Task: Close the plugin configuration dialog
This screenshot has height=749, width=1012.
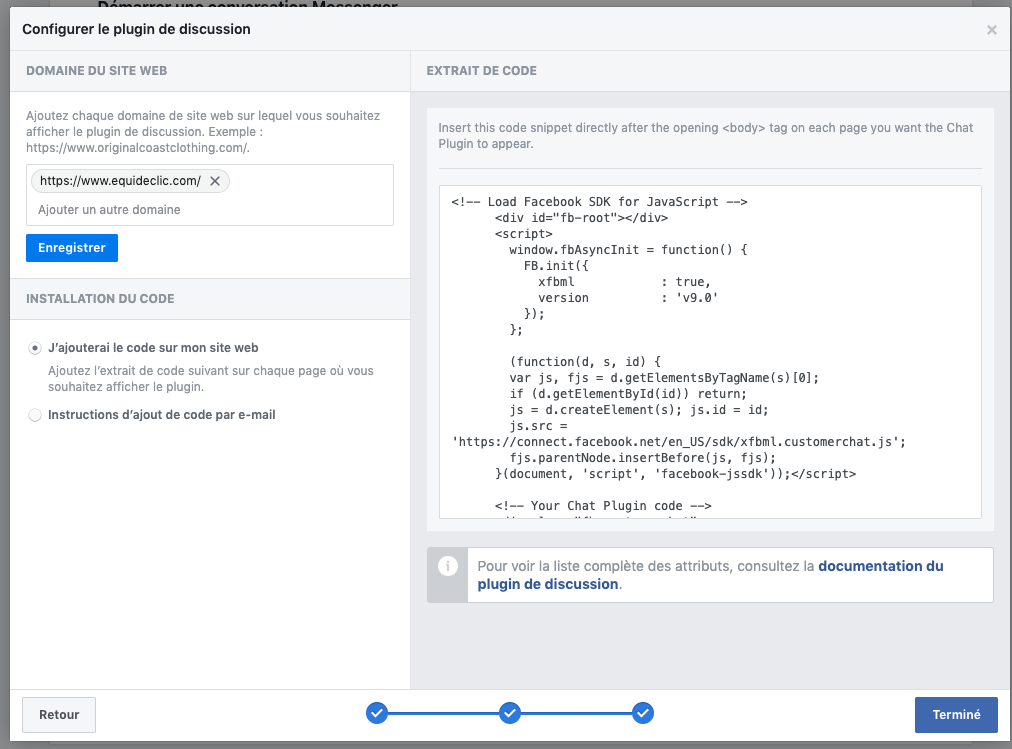Action: [x=991, y=30]
